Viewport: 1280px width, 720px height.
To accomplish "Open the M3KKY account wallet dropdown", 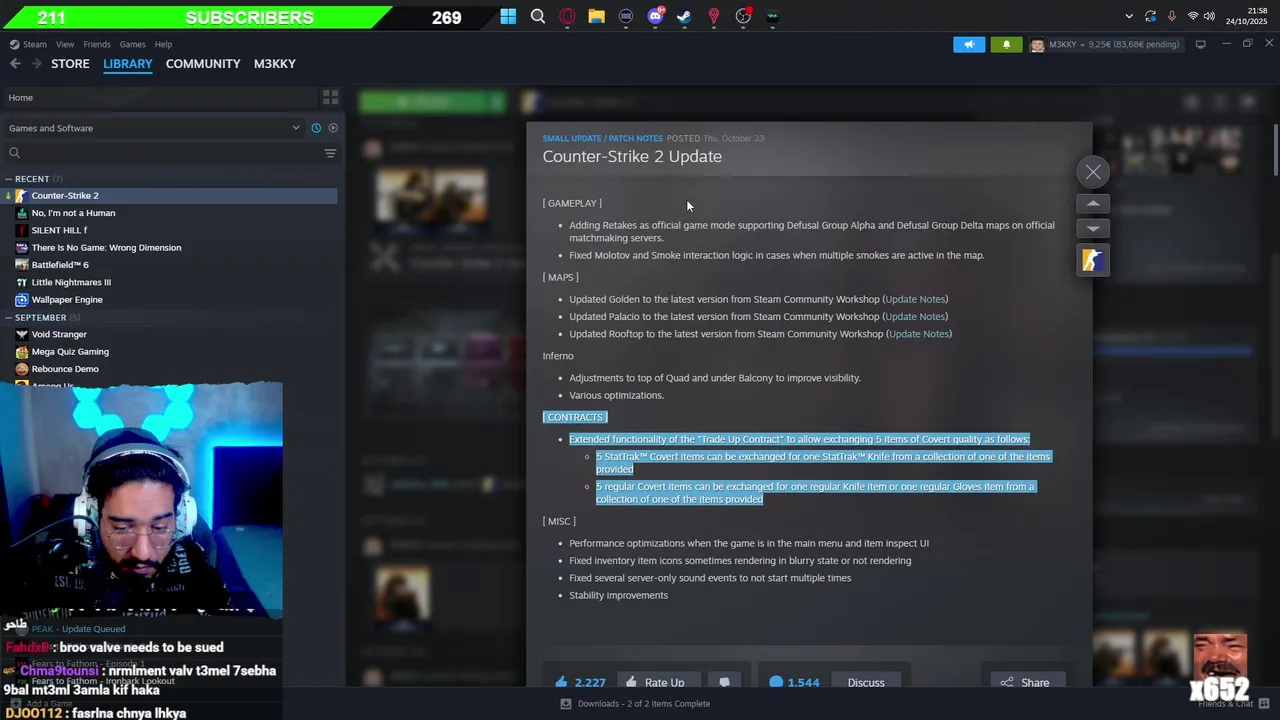I will (1105, 44).
